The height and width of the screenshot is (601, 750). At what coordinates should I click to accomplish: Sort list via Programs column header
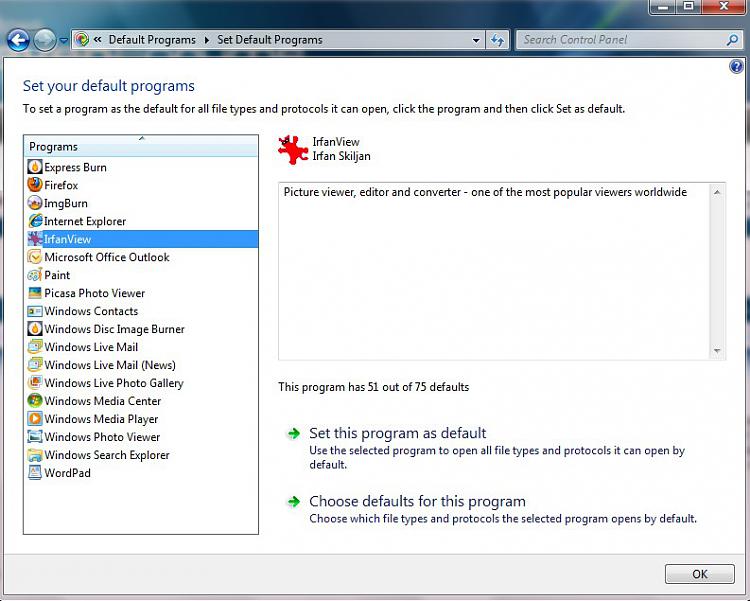(x=141, y=146)
